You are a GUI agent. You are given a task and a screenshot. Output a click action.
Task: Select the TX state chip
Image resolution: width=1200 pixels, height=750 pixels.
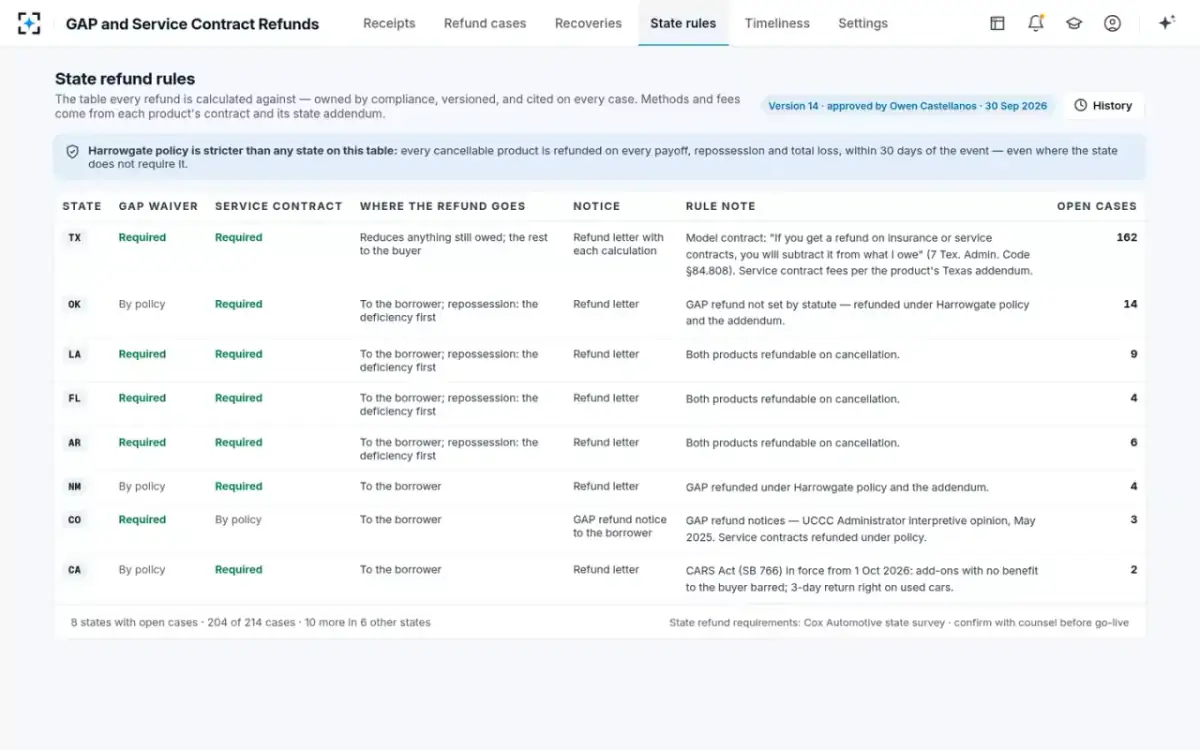[x=75, y=238]
